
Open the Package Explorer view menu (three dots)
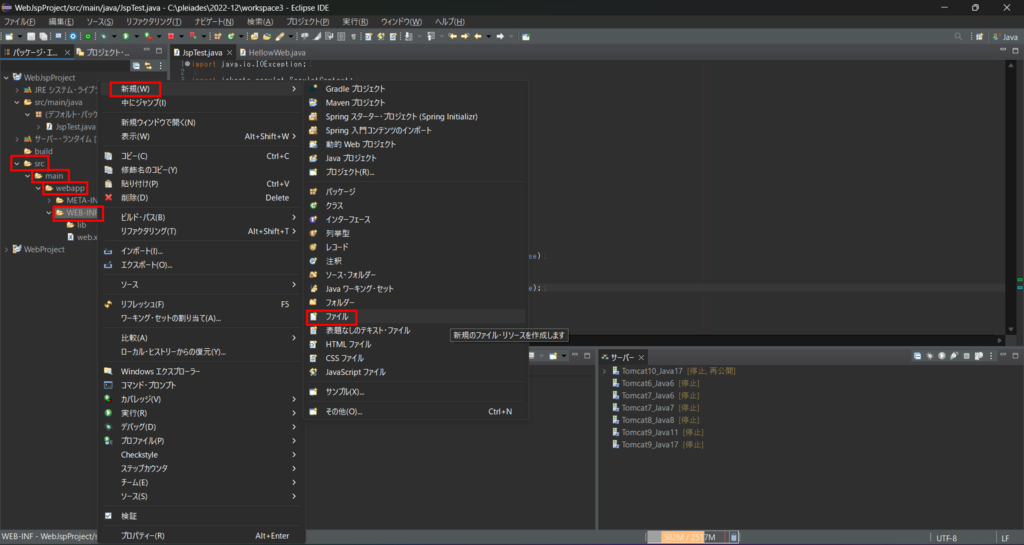click(x=161, y=66)
